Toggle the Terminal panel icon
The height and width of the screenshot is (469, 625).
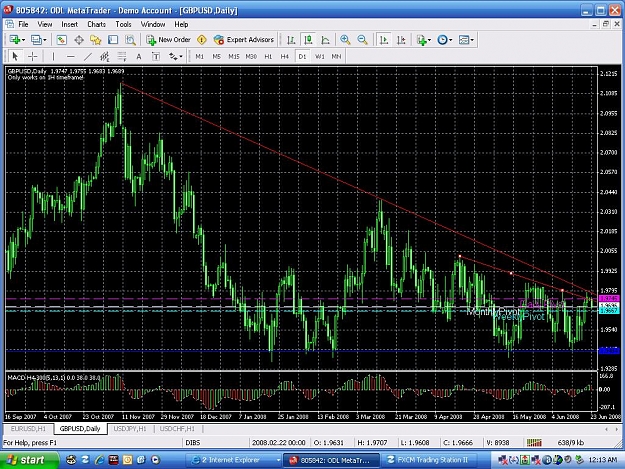click(x=113, y=40)
